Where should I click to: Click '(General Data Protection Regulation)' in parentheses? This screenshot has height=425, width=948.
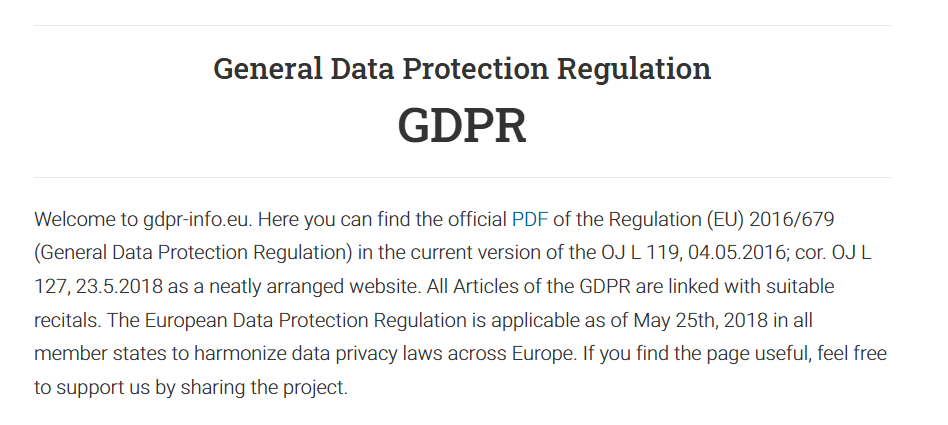pos(193,253)
